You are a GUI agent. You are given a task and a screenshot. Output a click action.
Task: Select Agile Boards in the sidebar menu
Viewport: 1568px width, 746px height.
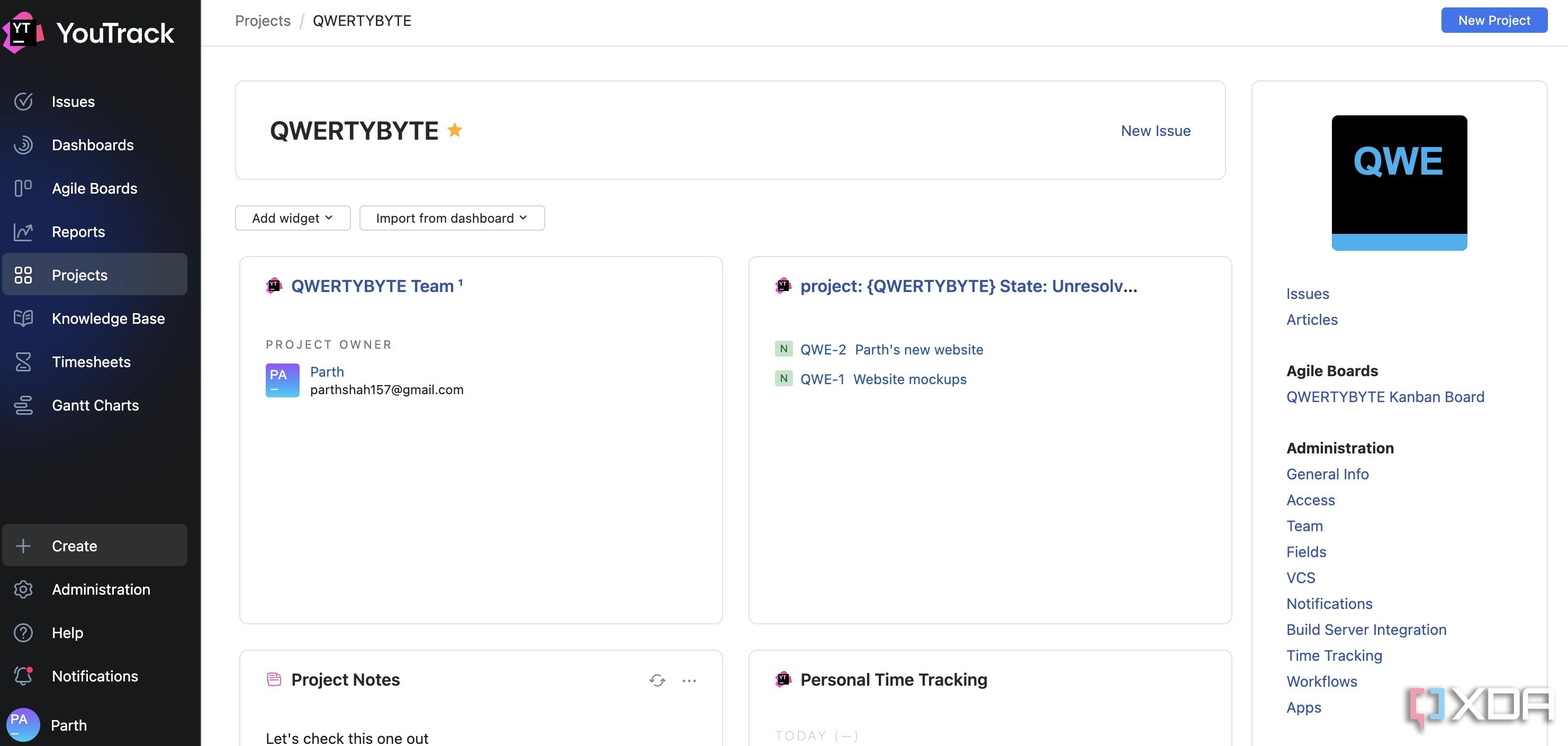tap(94, 188)
